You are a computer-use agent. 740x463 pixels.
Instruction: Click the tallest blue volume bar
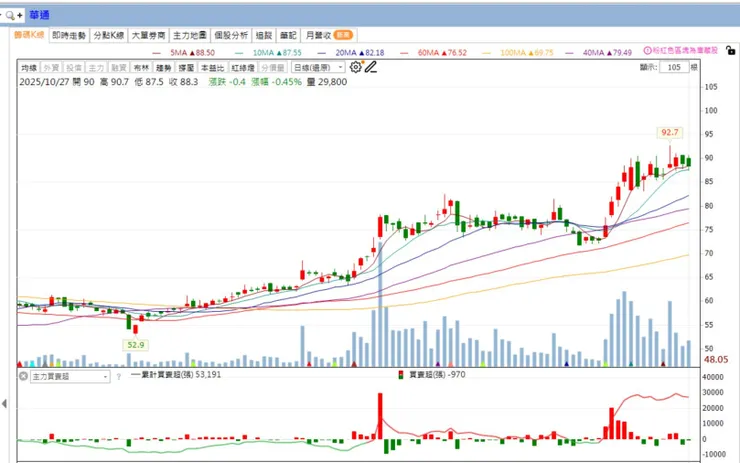pos(380,304)
